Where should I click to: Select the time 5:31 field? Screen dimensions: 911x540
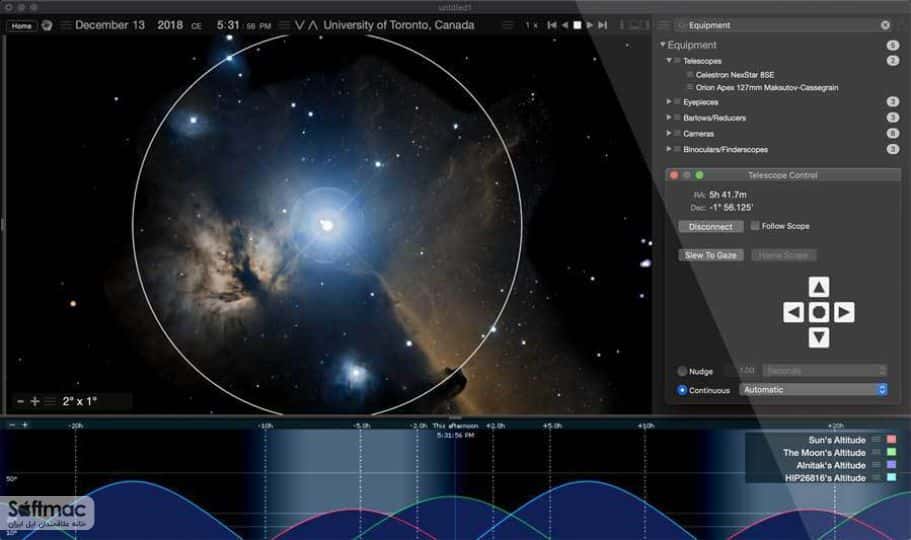[228, 25]
